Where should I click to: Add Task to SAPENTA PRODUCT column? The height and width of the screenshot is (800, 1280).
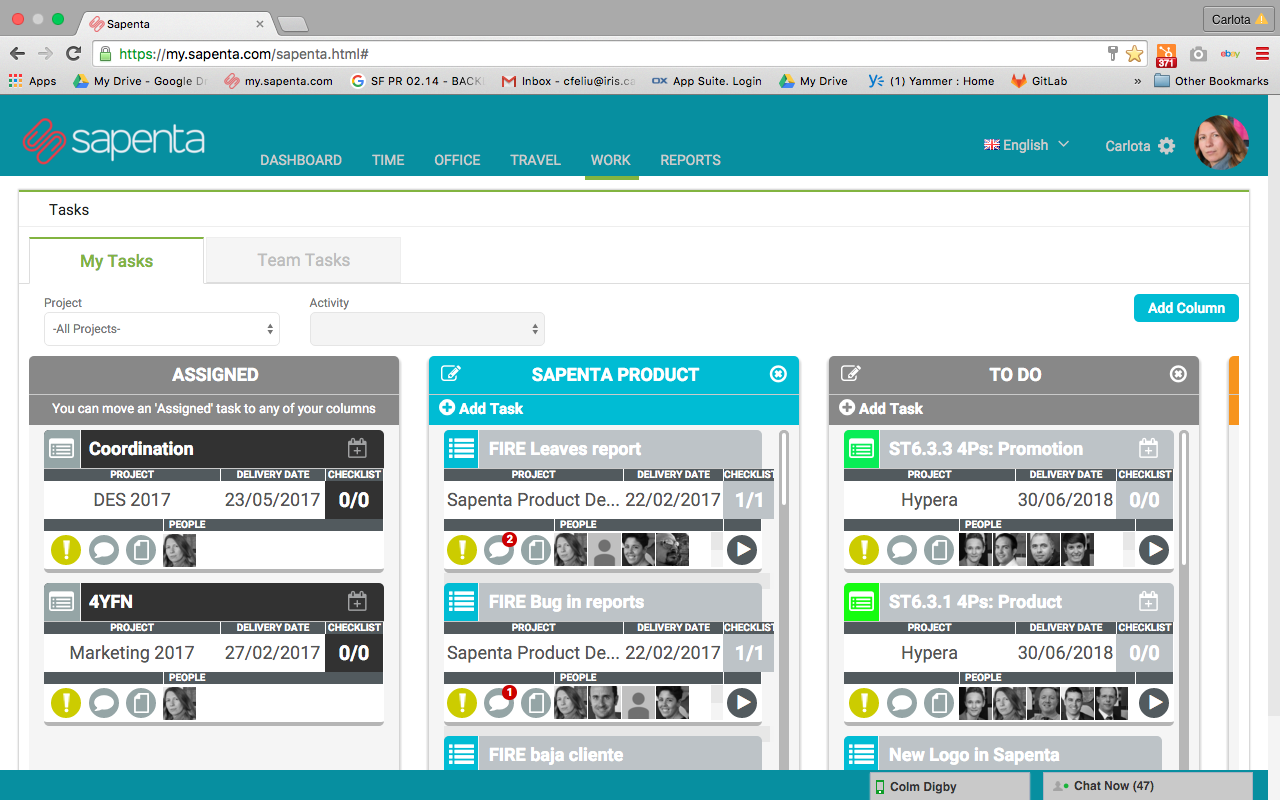[x=481, y=408]
